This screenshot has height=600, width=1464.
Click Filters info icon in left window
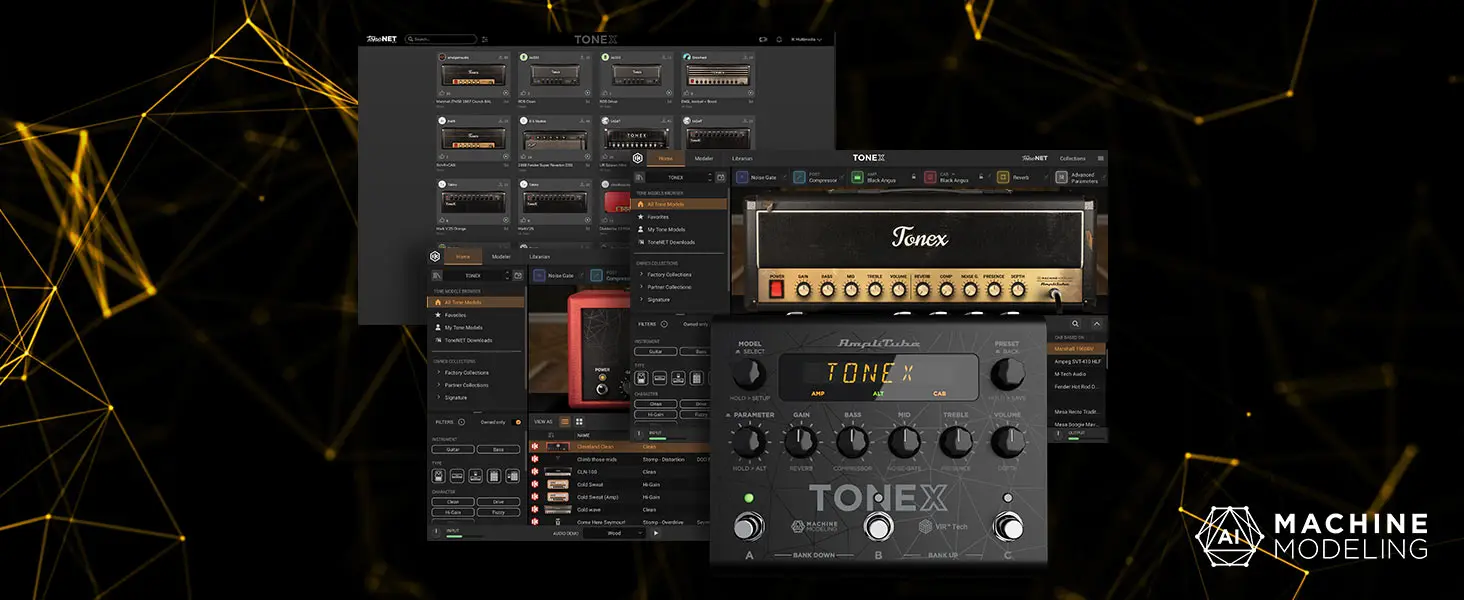click(x=461, y=422)
